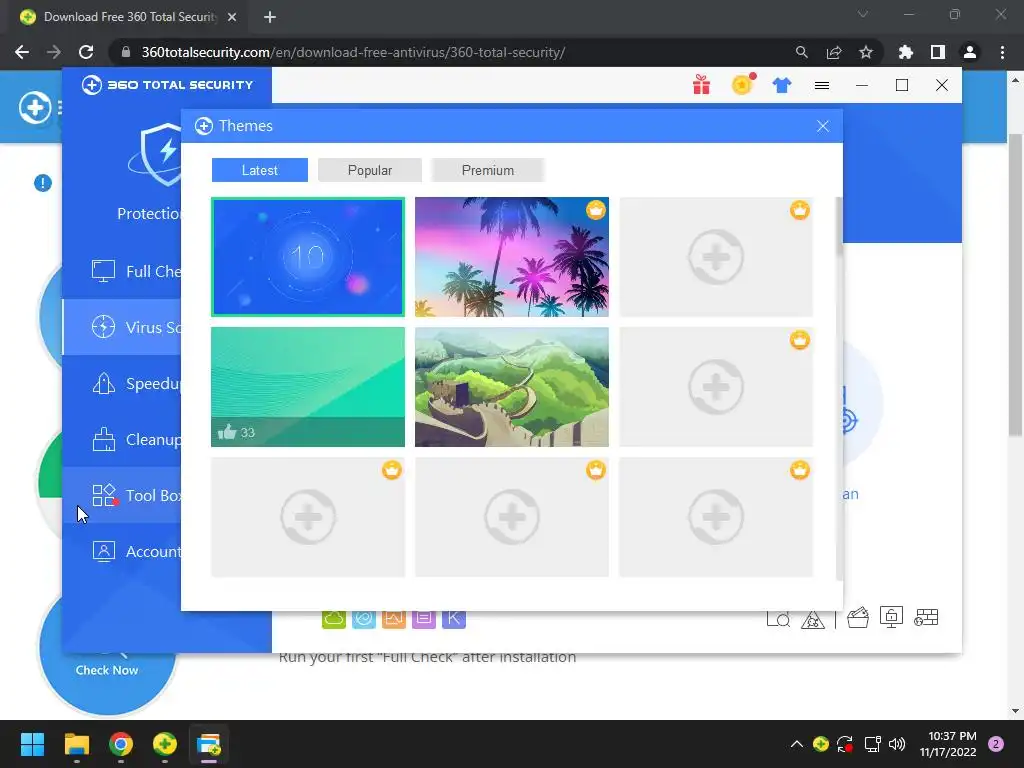Click the green cloud engine icon
This screenshot has width=1024, height=768.
[x=334, y=619]
